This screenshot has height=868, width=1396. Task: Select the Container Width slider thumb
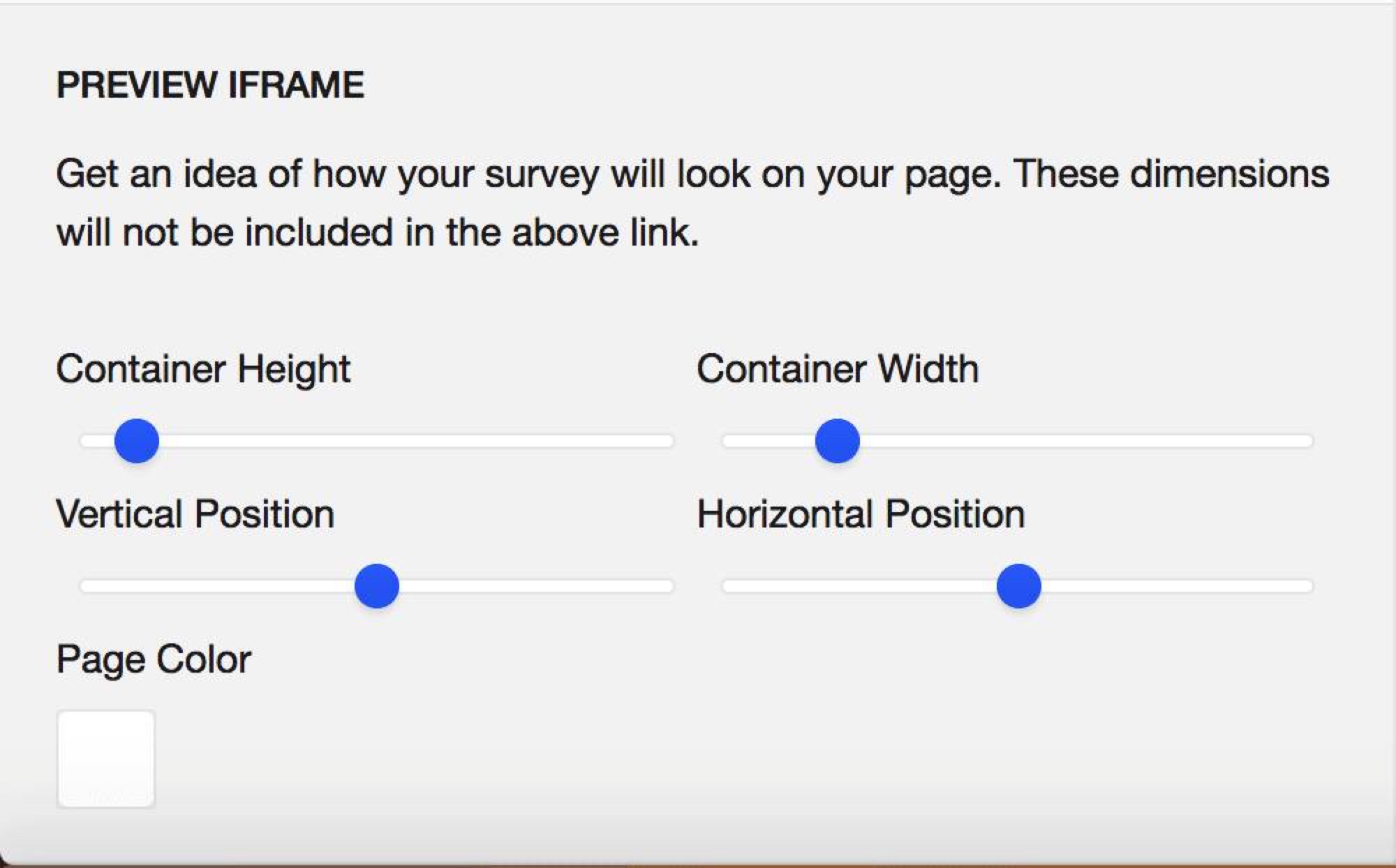(836, 441)
